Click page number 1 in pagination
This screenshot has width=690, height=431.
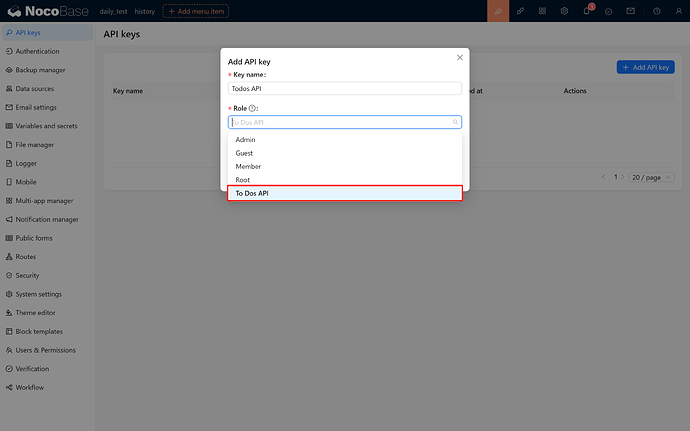(x=615, y=177)
